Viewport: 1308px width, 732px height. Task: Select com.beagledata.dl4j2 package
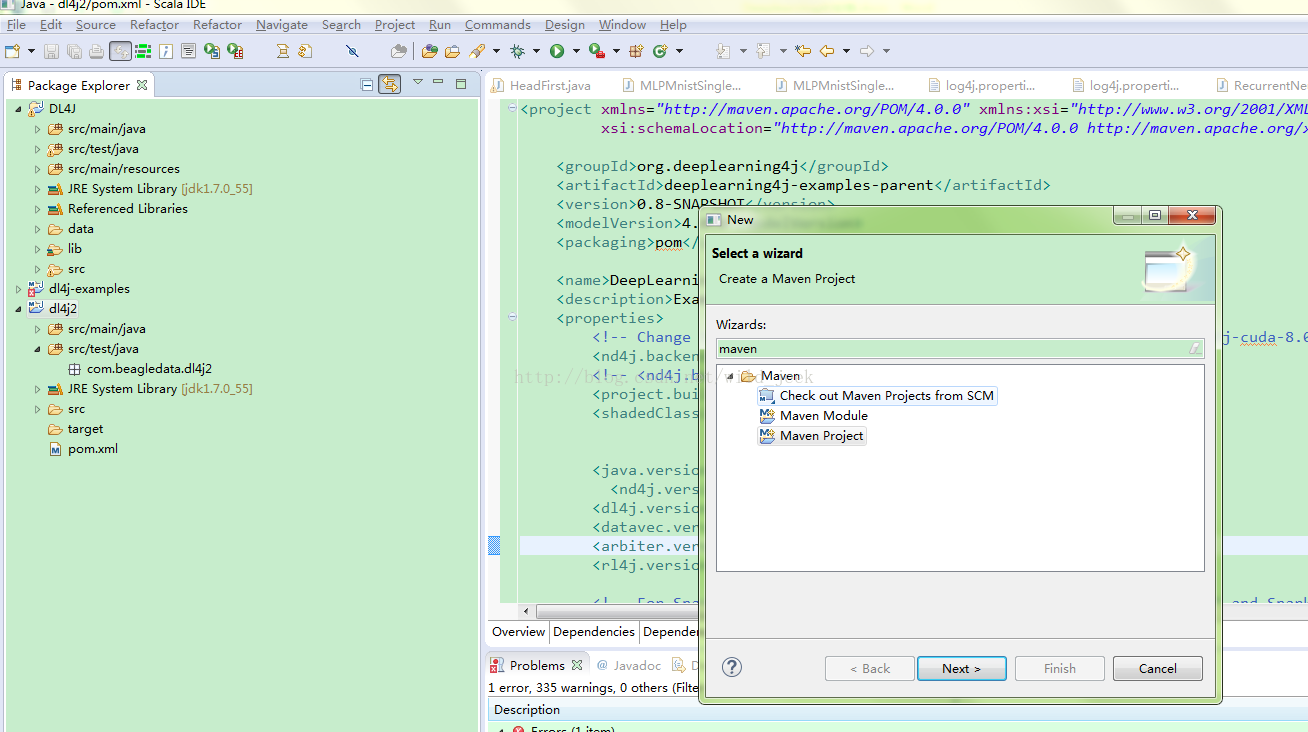pyautogui.click(x=140, y=369)
